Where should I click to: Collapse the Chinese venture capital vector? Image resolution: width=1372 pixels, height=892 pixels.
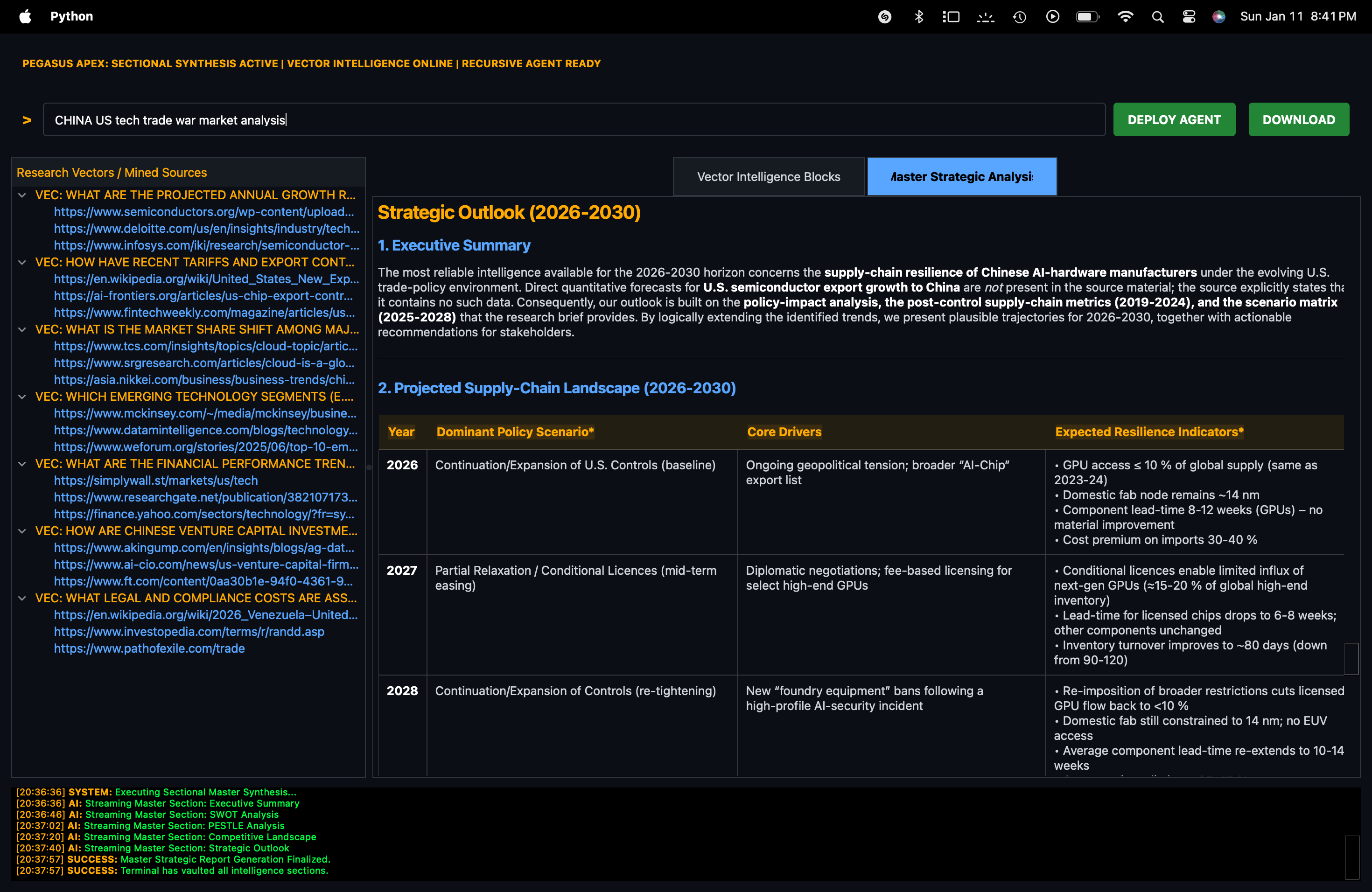pos(22,531)
